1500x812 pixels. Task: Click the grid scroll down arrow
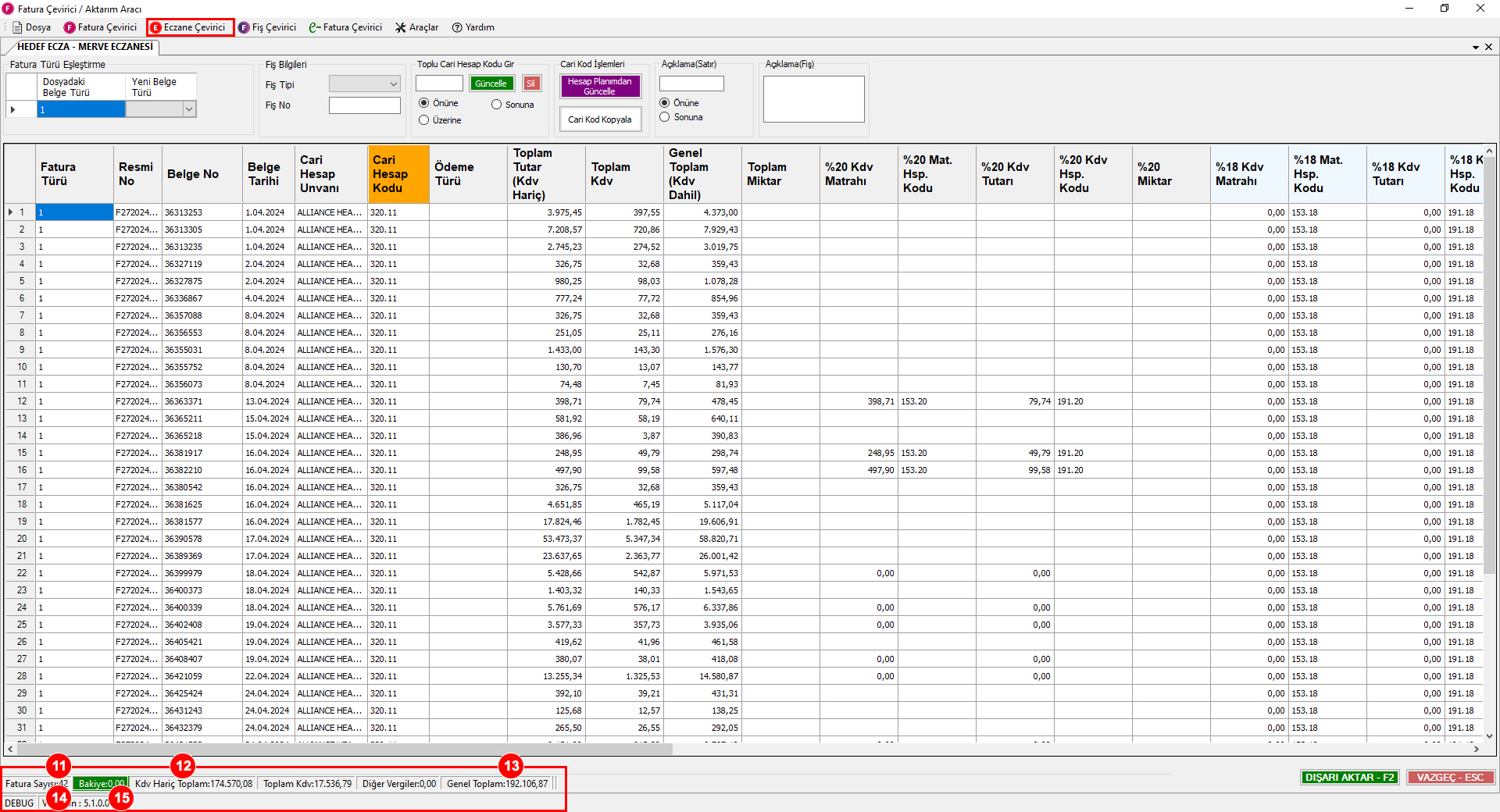point(1489,735)
